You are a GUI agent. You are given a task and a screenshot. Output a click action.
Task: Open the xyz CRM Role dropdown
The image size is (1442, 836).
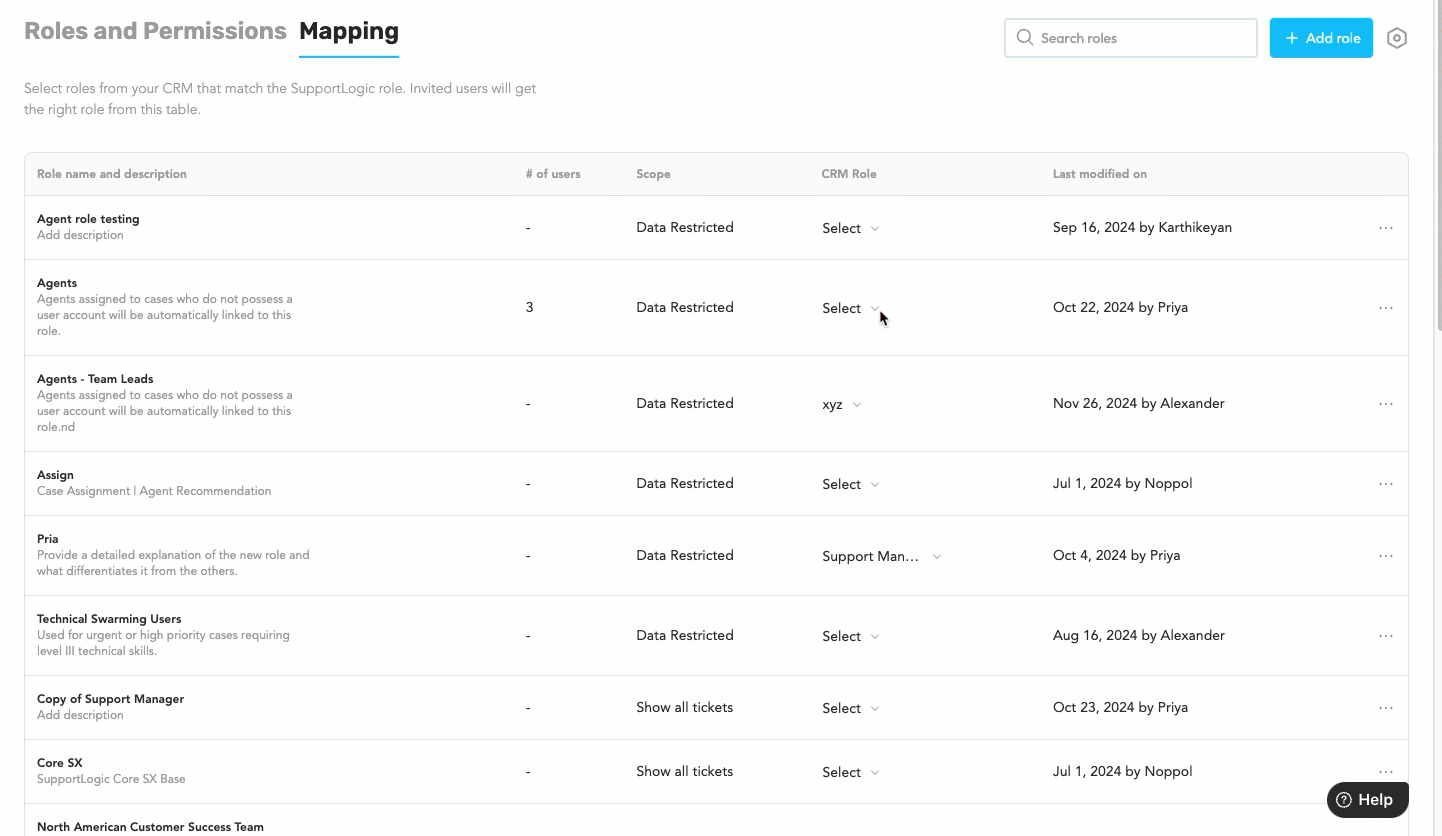coord(842,404)
